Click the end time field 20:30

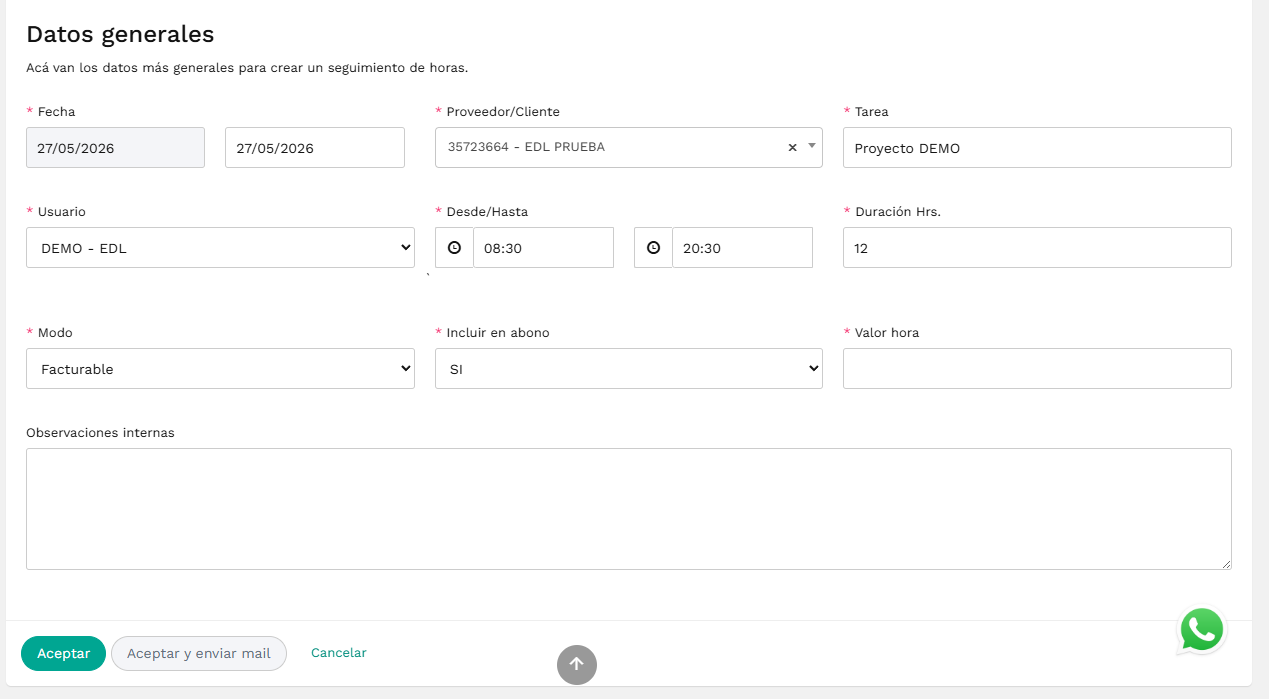(x=742, y=247)
